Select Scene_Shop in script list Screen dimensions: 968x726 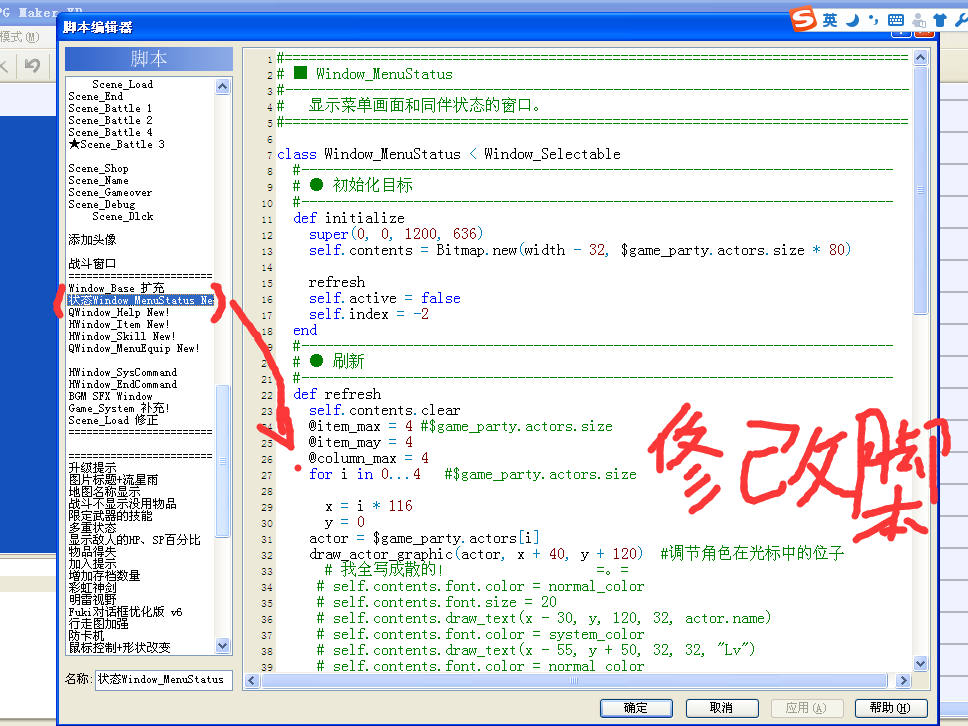pos(98,169)
